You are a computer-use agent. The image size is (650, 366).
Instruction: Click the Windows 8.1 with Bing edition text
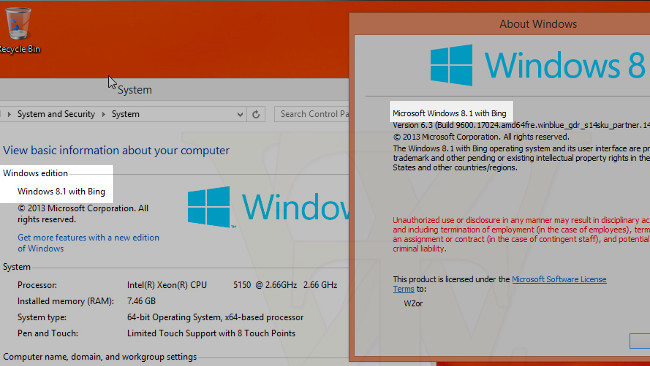tap(61, 191)
